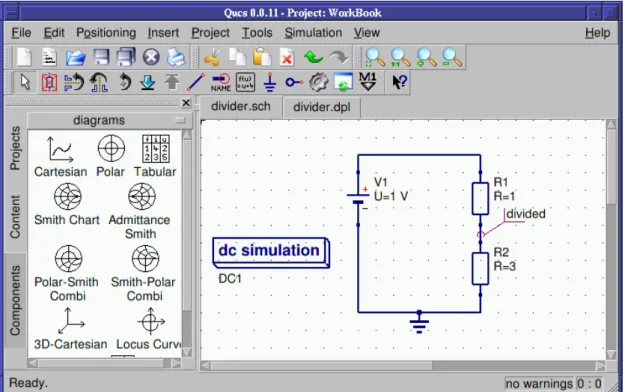Activate the select pointer tool
This screenshot has height=392, width=625.
pos(25,82)
